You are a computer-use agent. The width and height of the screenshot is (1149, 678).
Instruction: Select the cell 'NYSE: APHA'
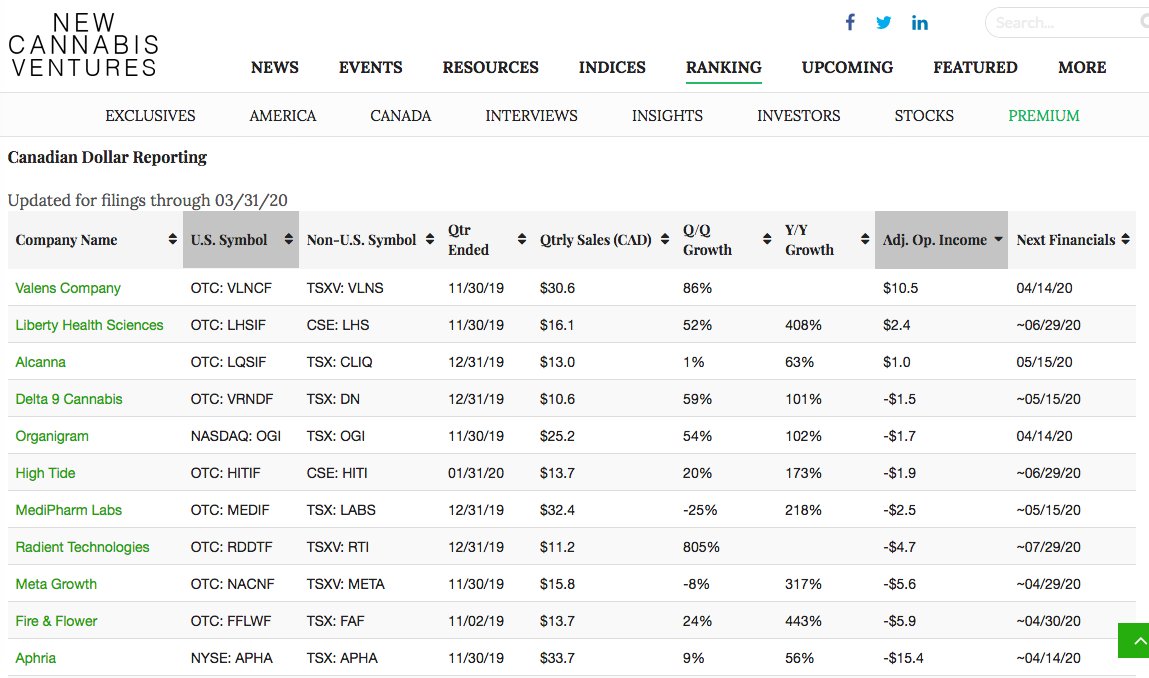pos(232,658)
